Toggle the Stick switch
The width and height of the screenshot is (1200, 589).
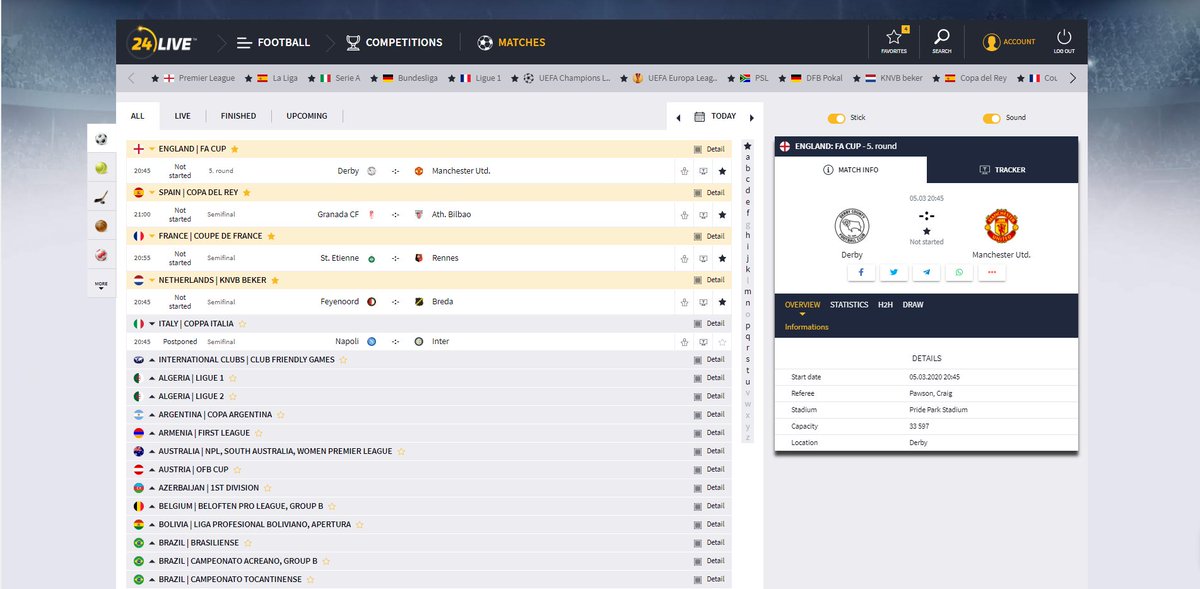837,118
